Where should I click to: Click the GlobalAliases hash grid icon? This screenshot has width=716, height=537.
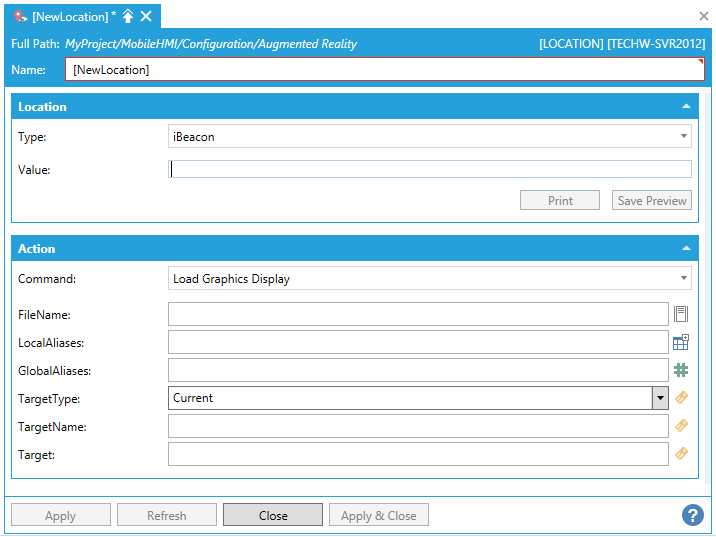coord(681,370)
